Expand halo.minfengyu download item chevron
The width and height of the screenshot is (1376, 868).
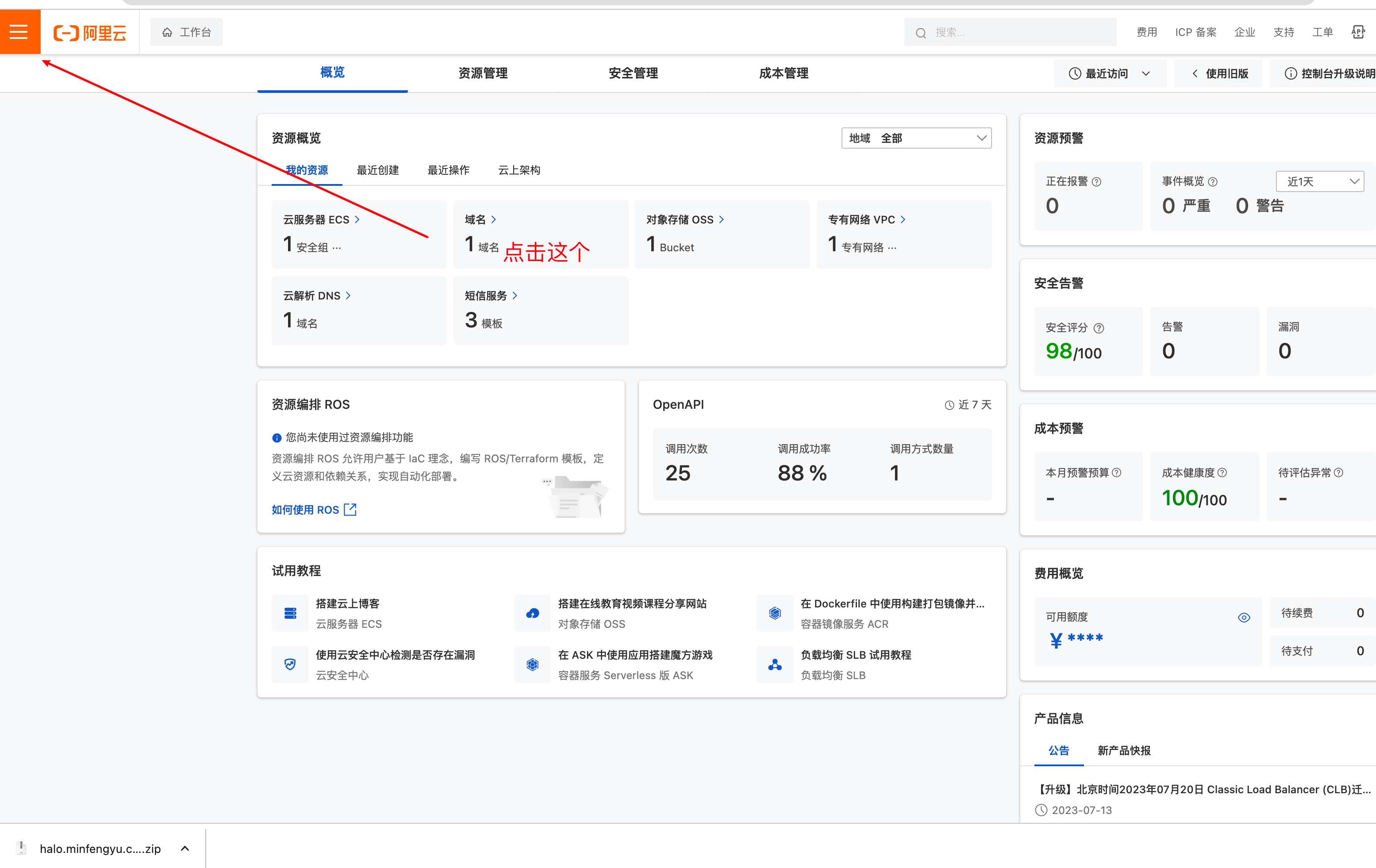[x=184, y=849]
